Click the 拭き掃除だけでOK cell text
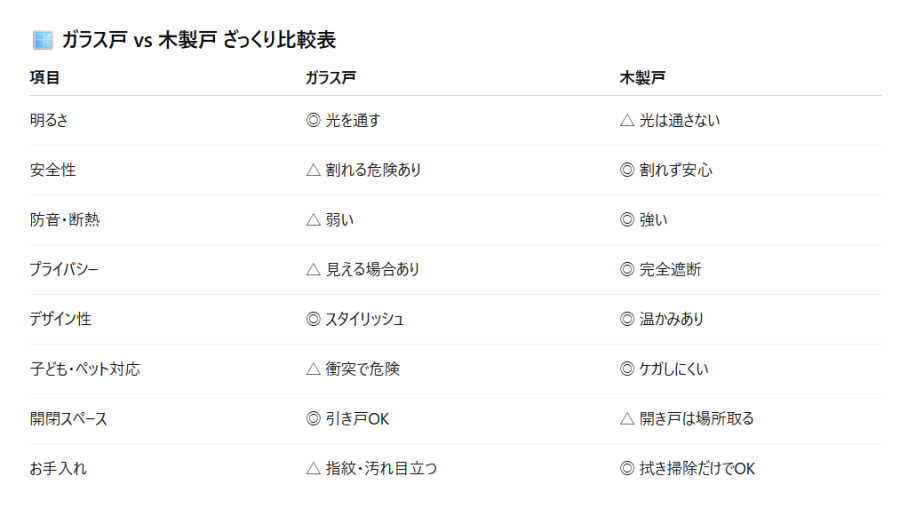Screen dimensions: 900x508 [697, 468]
